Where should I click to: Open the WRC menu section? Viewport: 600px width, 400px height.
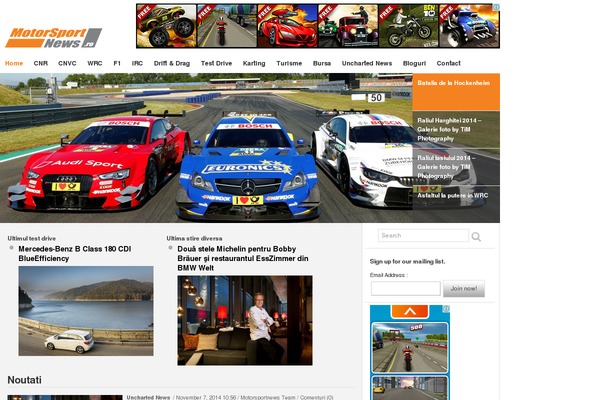point(95,63)
